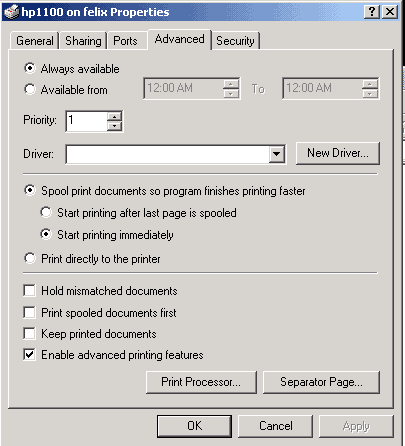The width and height of the screenshot is (405, 446).
Task: Click up arrow on start time spinner
Action: pyautogui.click(x=231, y=84)
